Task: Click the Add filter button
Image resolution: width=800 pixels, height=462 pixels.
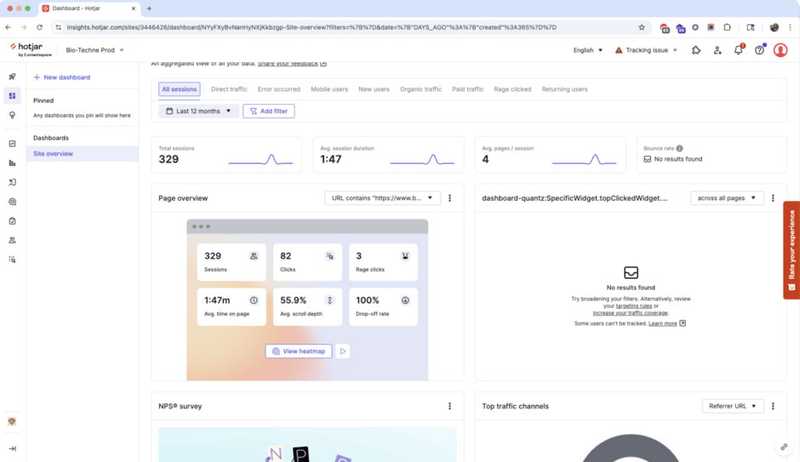Action: 268,111
